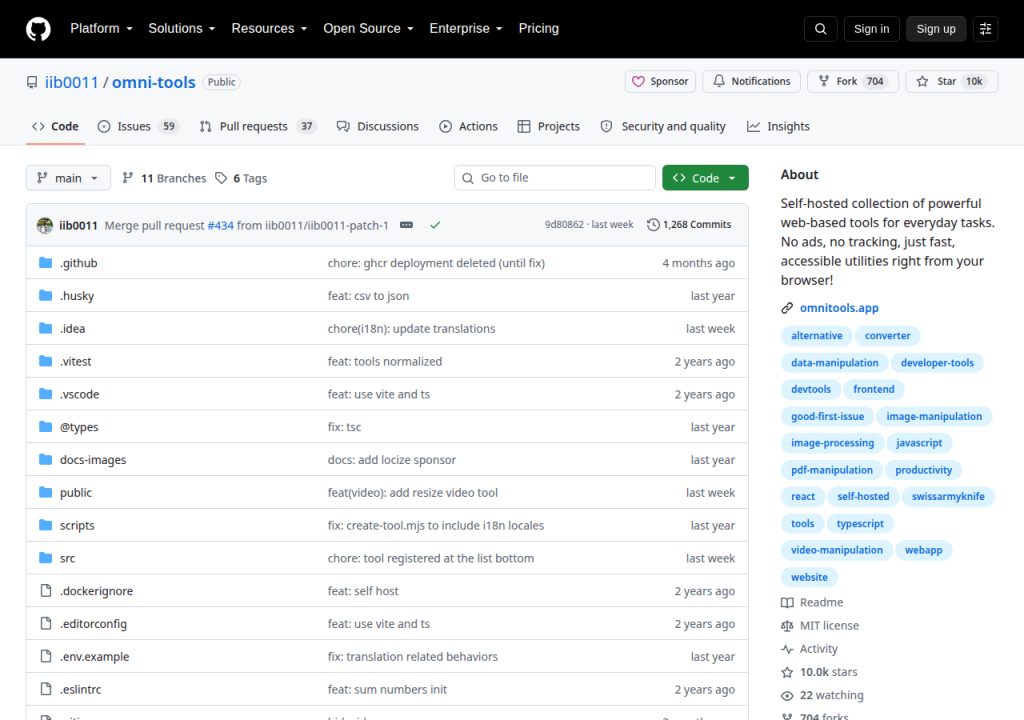This screenshot has height=720, width=1024.
Task: Switch to the Issues tab
Action: coord(137,127)
